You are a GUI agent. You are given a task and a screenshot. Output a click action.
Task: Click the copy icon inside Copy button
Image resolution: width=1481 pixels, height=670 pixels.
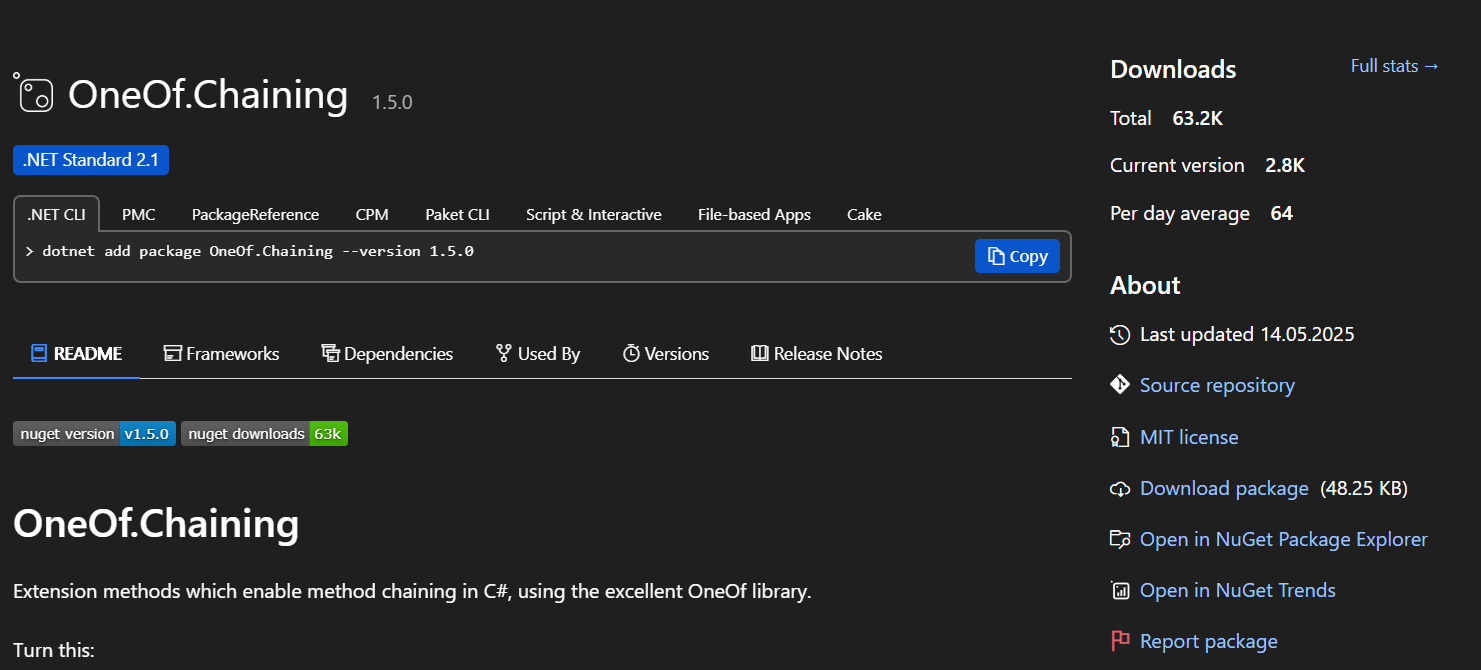click(x=996, y=256)
